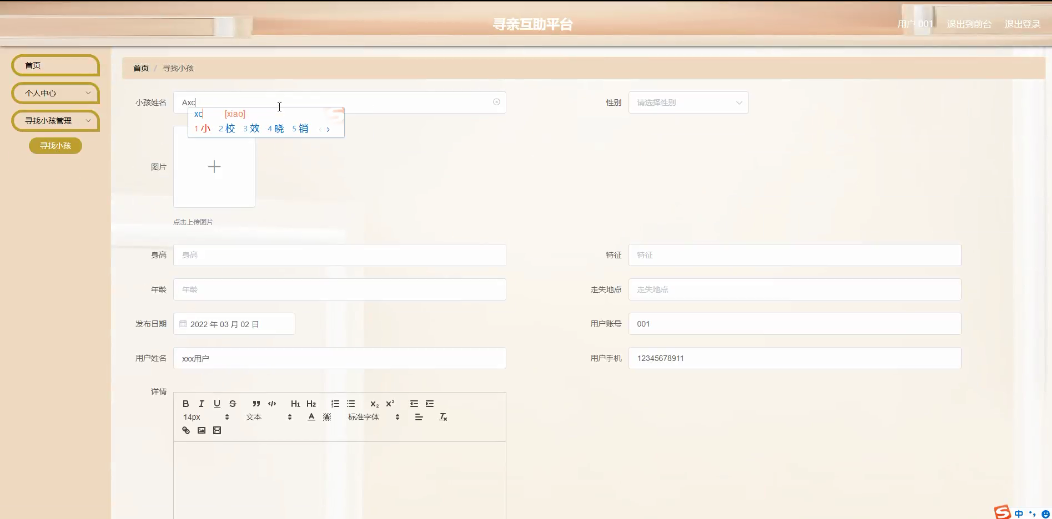
Task: Click inside the 详情 rich text editor area
Action: pyautogui.click(x=339, y=479)
